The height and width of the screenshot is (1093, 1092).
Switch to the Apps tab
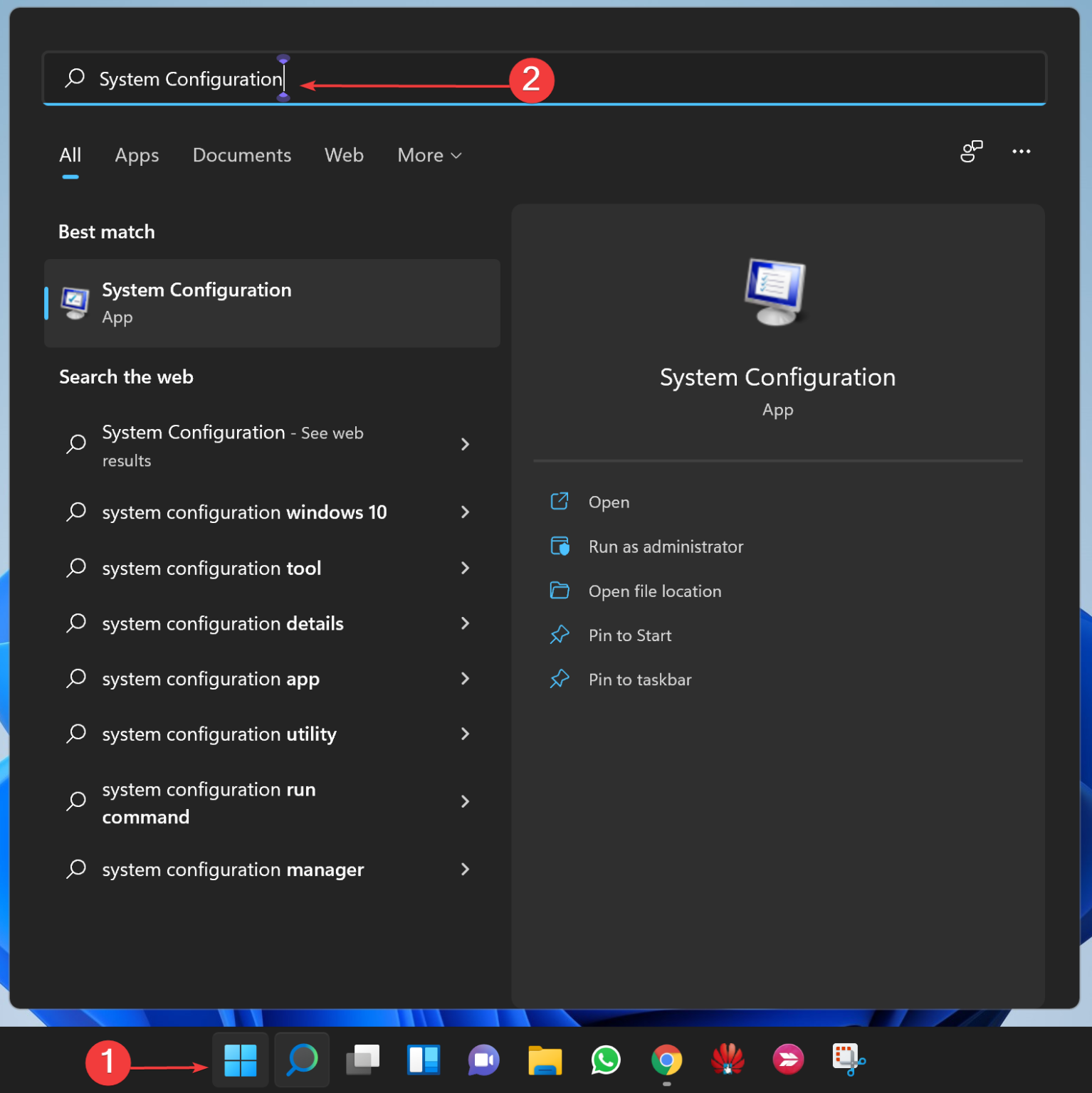tap(137, 155)
